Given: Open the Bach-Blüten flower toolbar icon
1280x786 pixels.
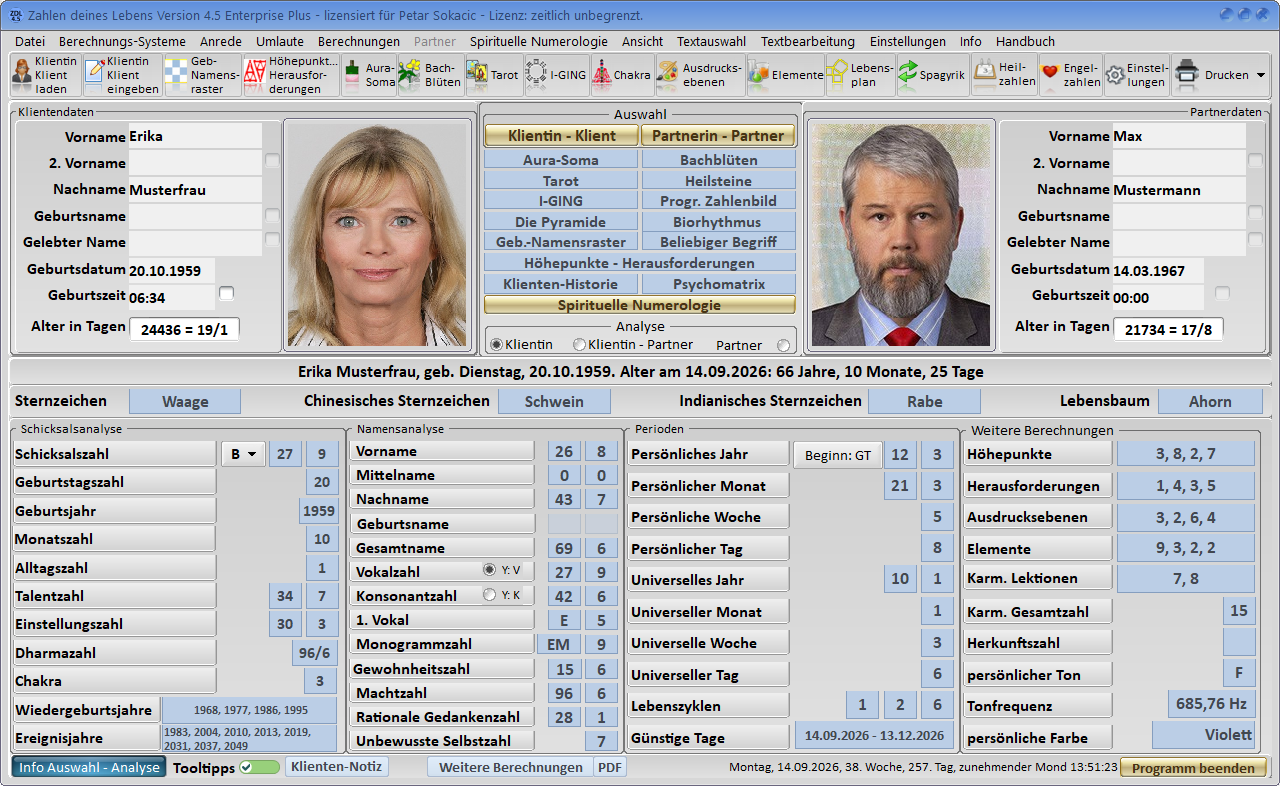Looking at the screenshot, I should pos(428,75).
